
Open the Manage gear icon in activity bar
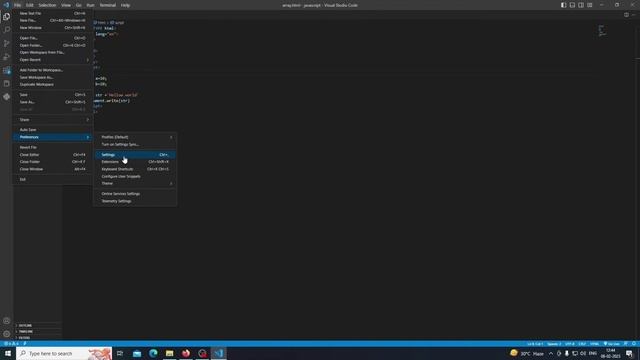coord(7,334)
